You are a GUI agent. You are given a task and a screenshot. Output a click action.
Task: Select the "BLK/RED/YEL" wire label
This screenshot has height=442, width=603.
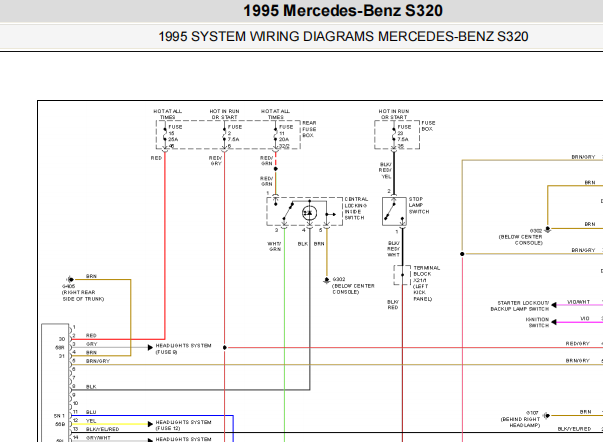pos(385,170)
